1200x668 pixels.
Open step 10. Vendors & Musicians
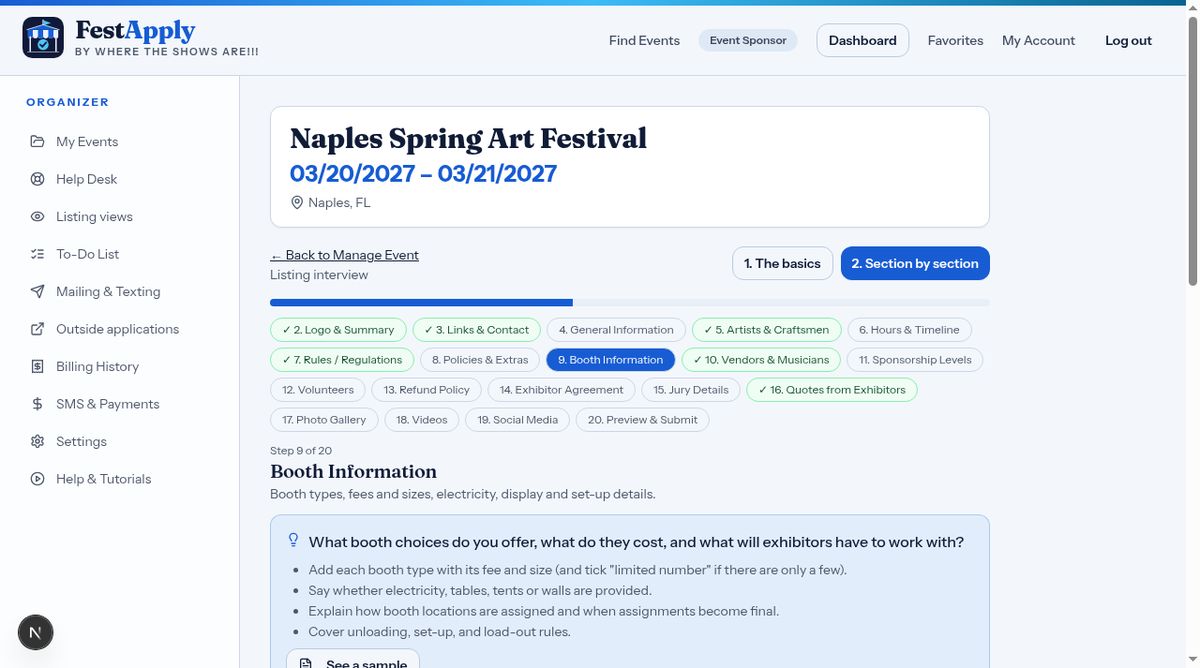[761, 360]
